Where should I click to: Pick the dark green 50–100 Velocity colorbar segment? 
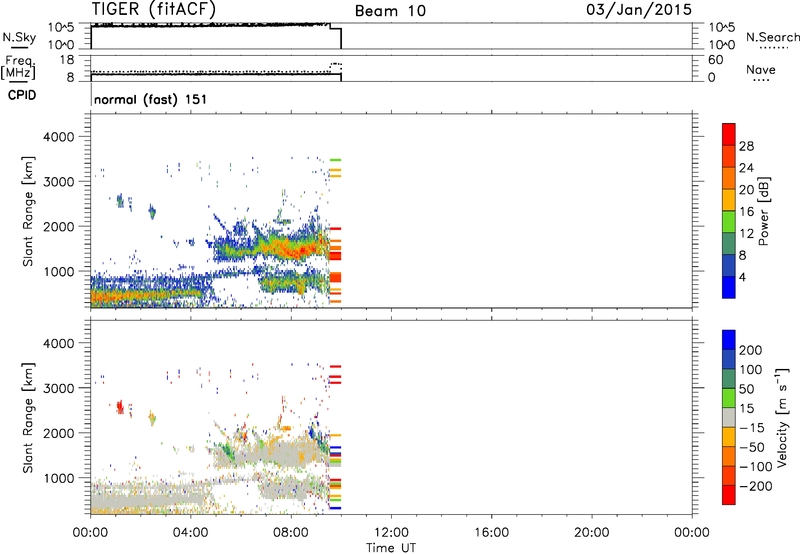pos(729,379)
